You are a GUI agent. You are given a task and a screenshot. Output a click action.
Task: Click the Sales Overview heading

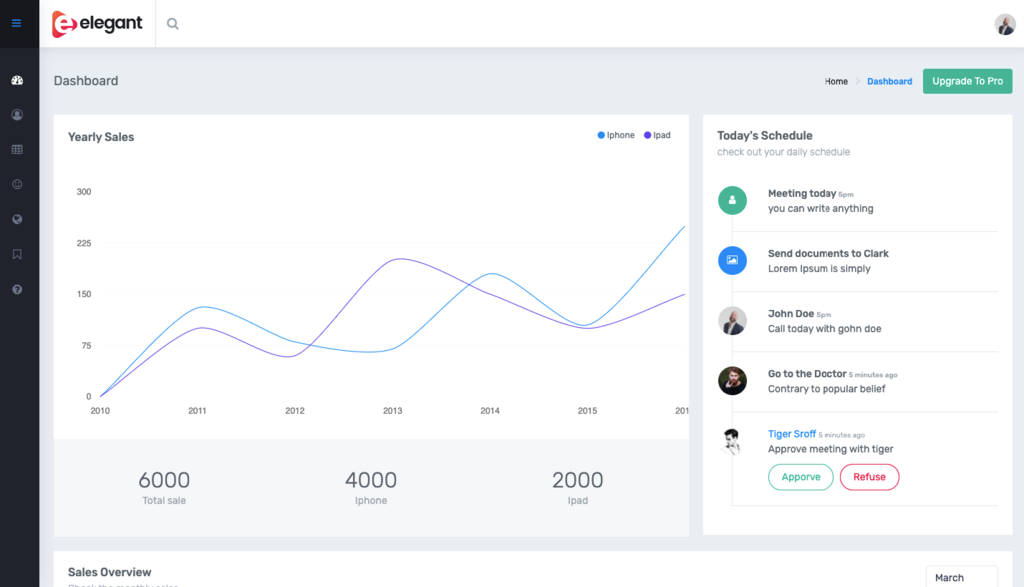coord(110,573)
